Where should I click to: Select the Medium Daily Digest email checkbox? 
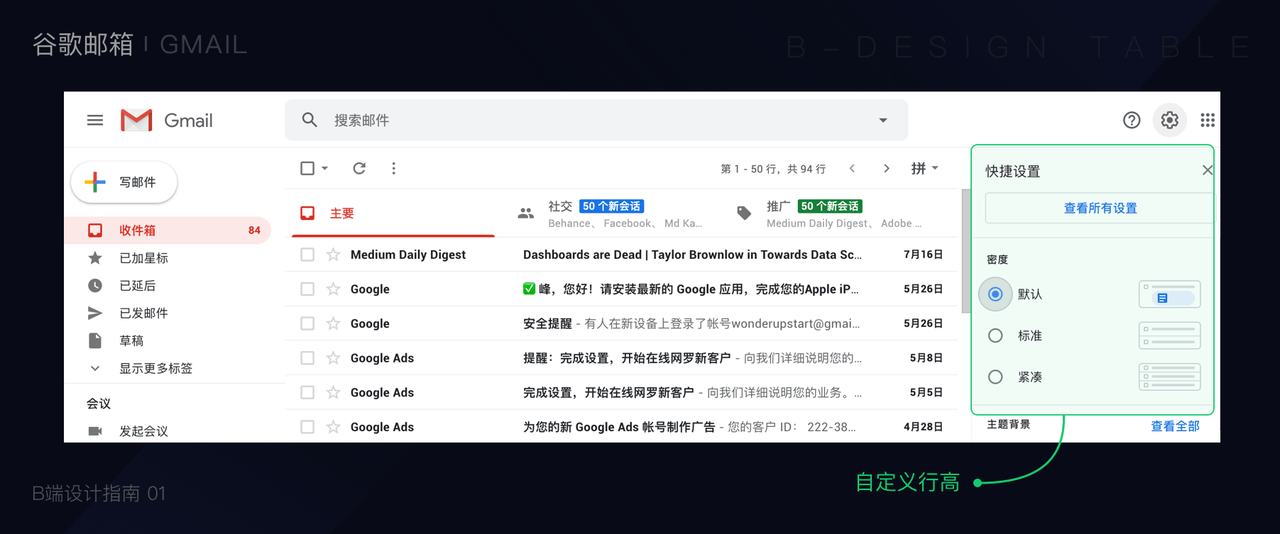(307, 255)
